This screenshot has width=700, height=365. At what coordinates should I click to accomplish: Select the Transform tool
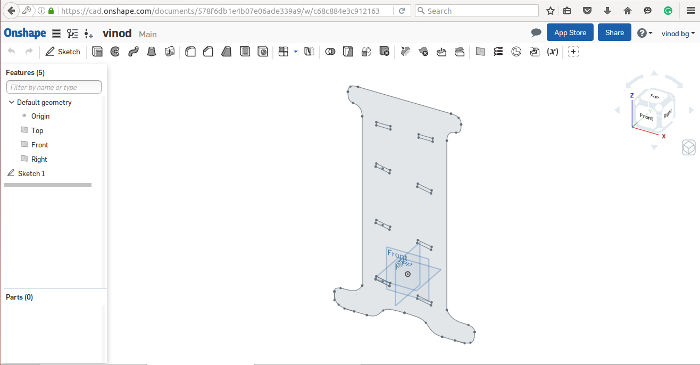click(x=366, y=52)
